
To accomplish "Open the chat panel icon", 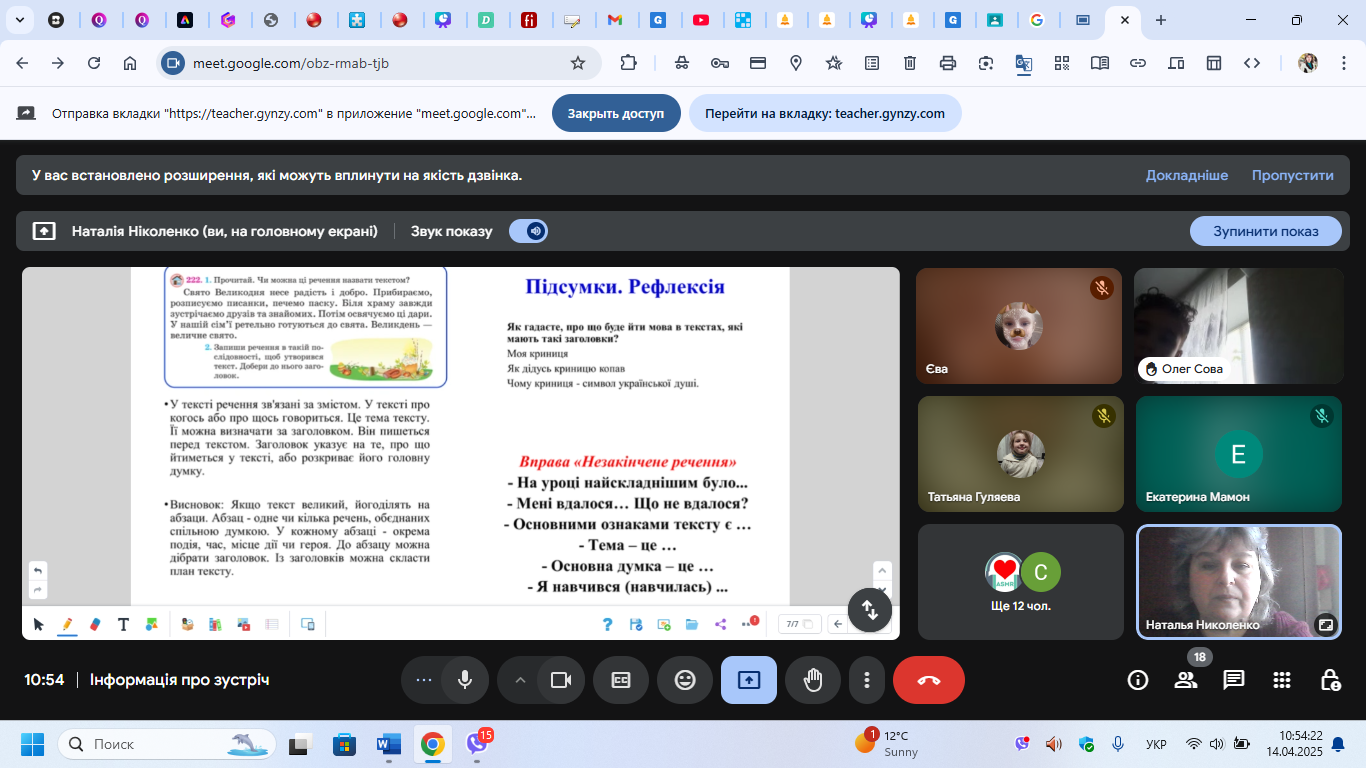I will [1234, 680].
